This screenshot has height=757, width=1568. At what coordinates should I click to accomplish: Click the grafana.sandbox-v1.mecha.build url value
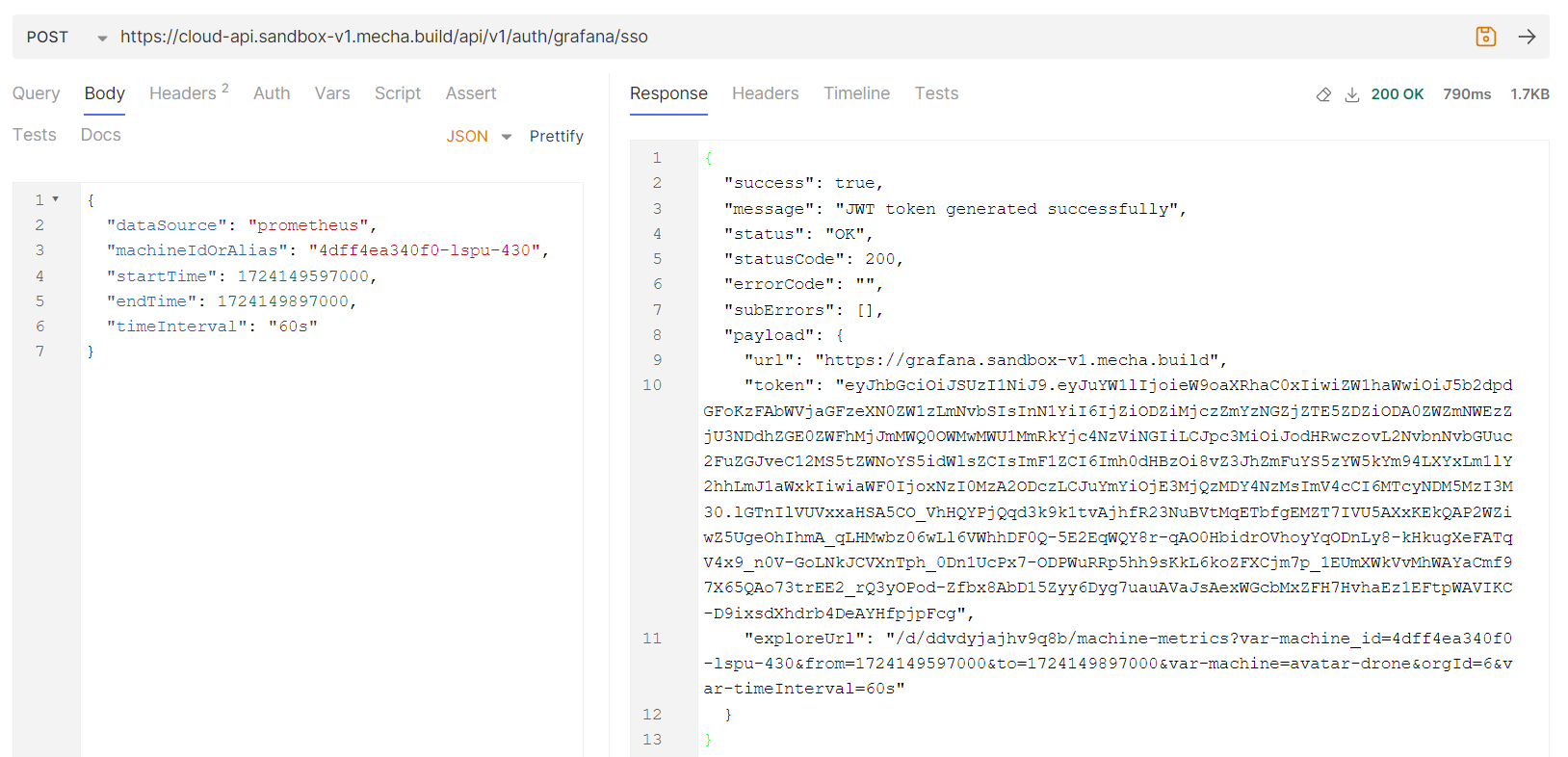tap(1017, 360)
